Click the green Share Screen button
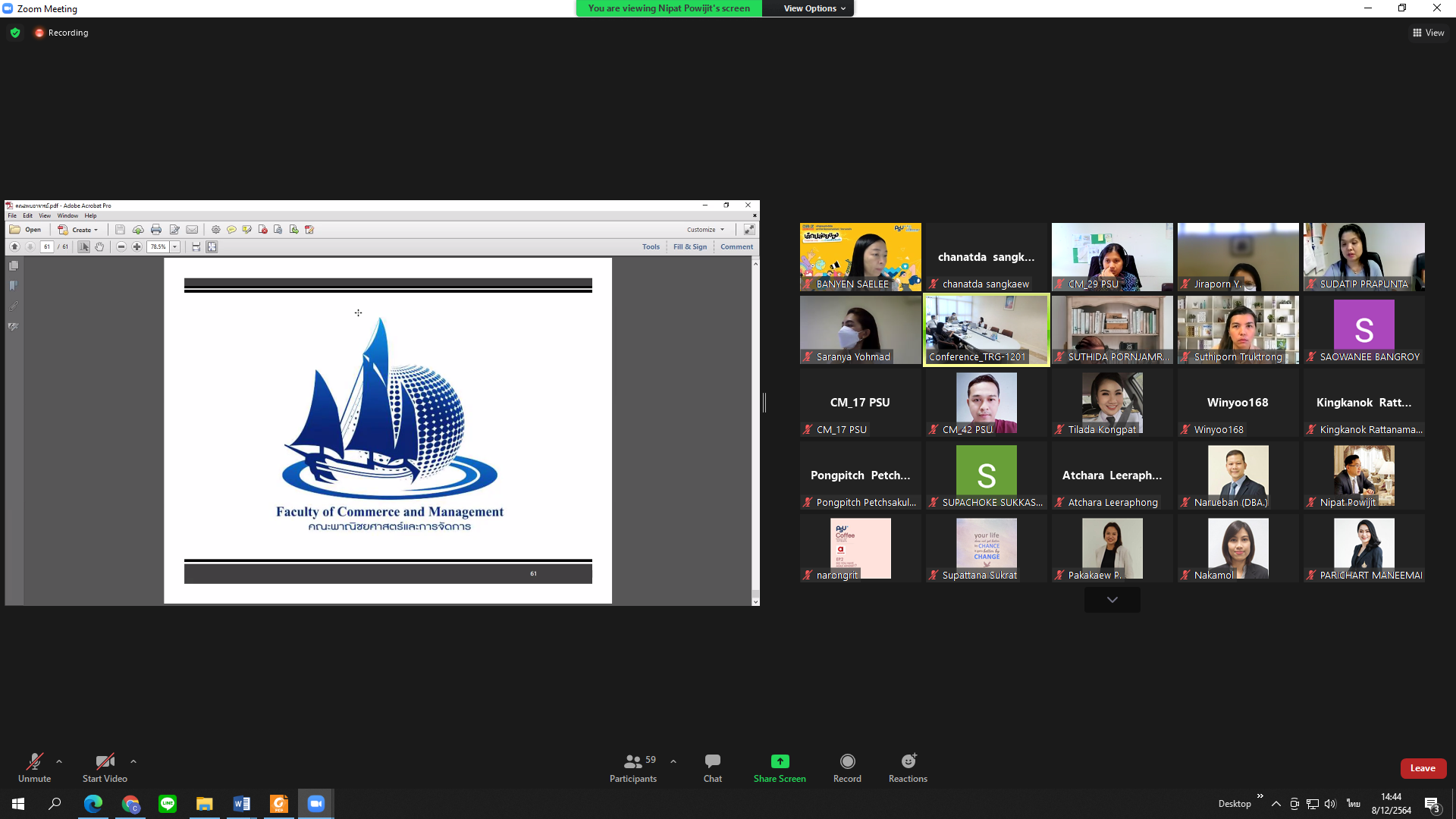This screenshot has width=1456, height=819. pyautogui.click(x=780, y=767)
